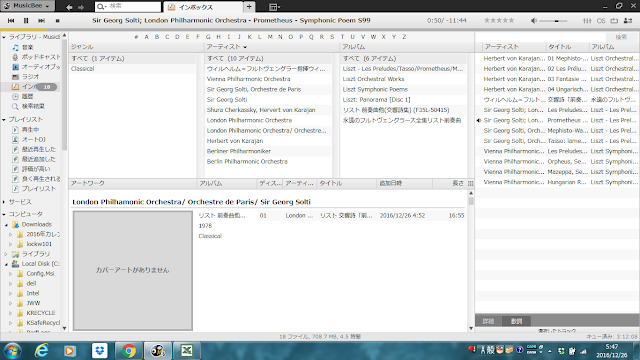This screenshot has width=640, height=360.
Task: Expand the lockw101 folder
Action: point(11,244)
